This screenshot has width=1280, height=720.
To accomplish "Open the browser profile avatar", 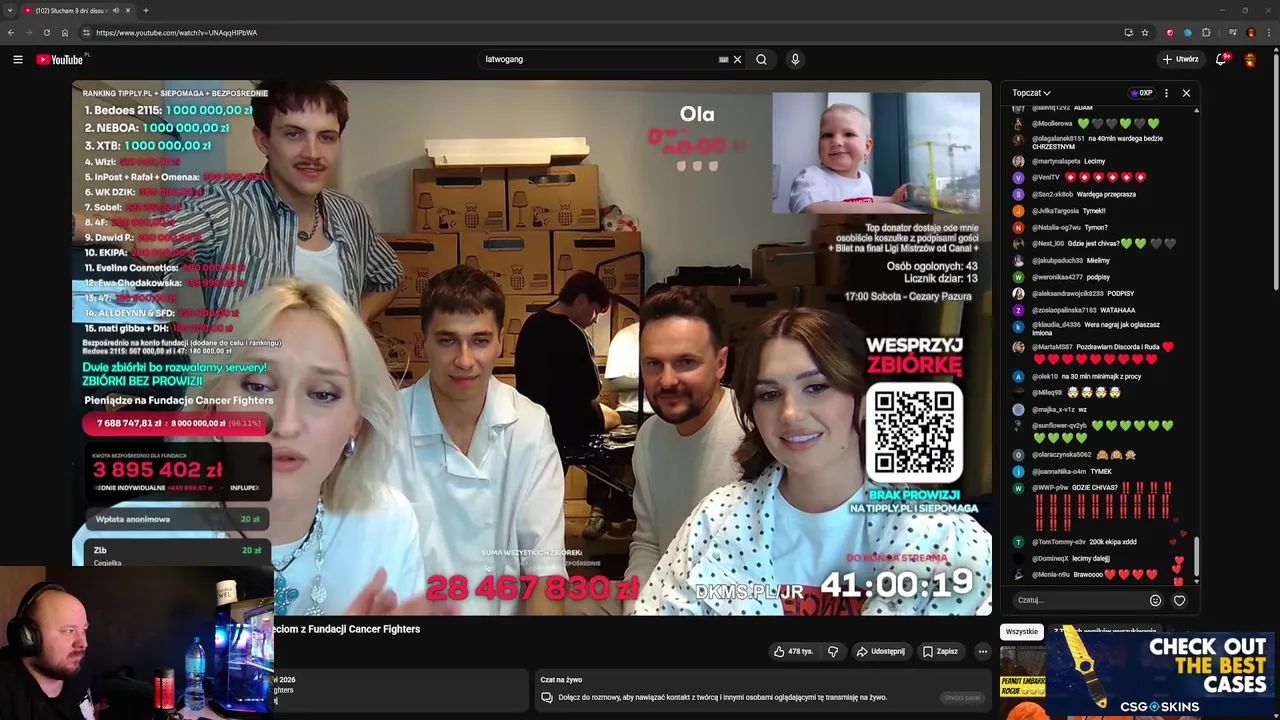I will click(x=1250, y=32).
